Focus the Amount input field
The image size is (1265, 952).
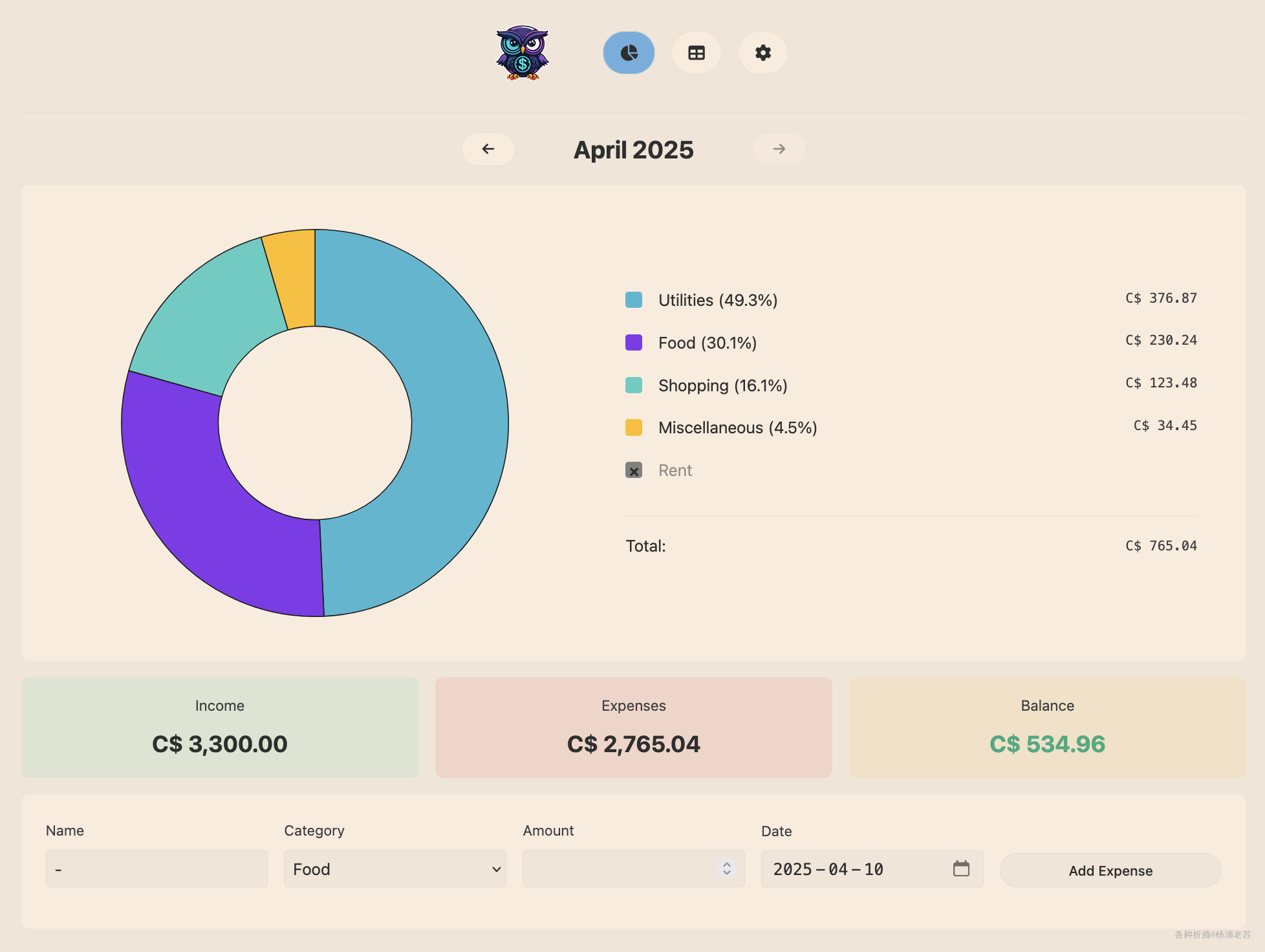[x=618, y=869]
